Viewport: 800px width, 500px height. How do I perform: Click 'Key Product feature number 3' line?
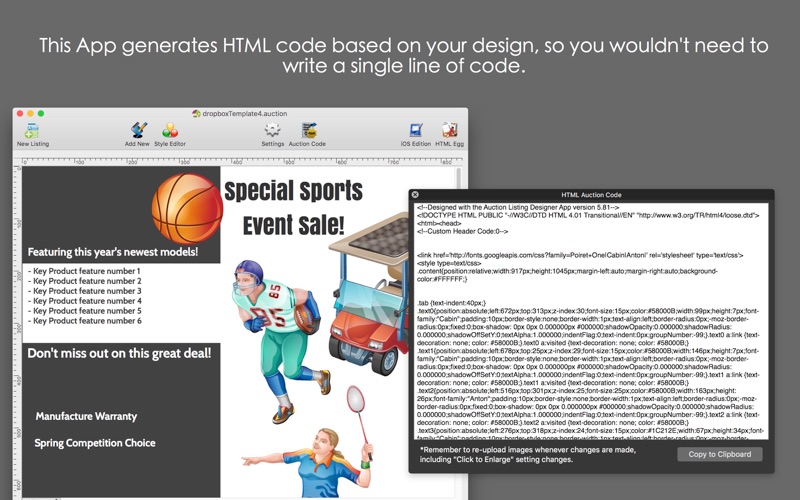click(85, 291)
